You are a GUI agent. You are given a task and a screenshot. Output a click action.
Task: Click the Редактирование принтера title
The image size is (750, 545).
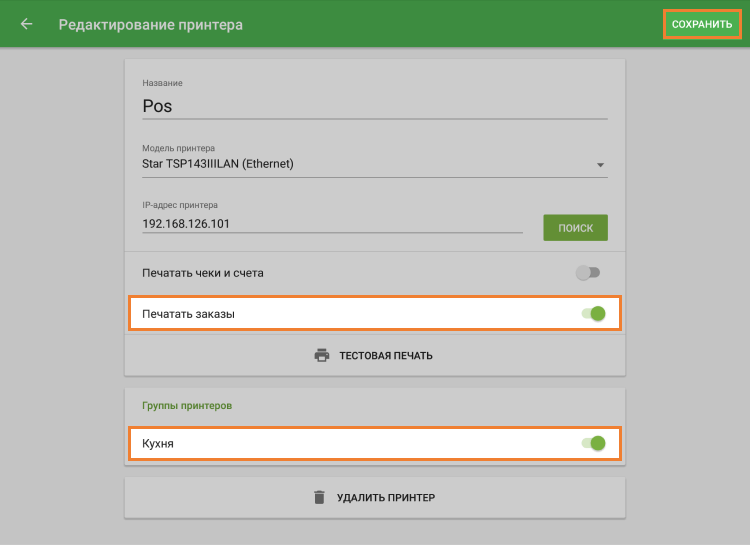click(150, 24)
